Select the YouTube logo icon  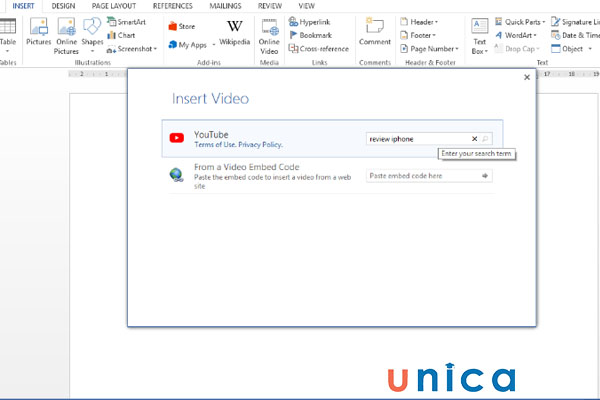coord(177,138)
